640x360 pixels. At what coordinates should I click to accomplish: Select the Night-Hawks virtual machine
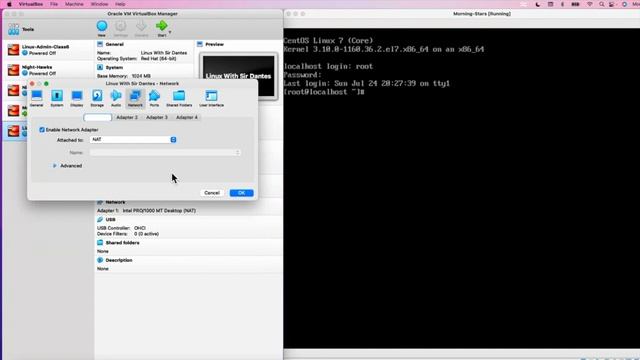[49, 70]
